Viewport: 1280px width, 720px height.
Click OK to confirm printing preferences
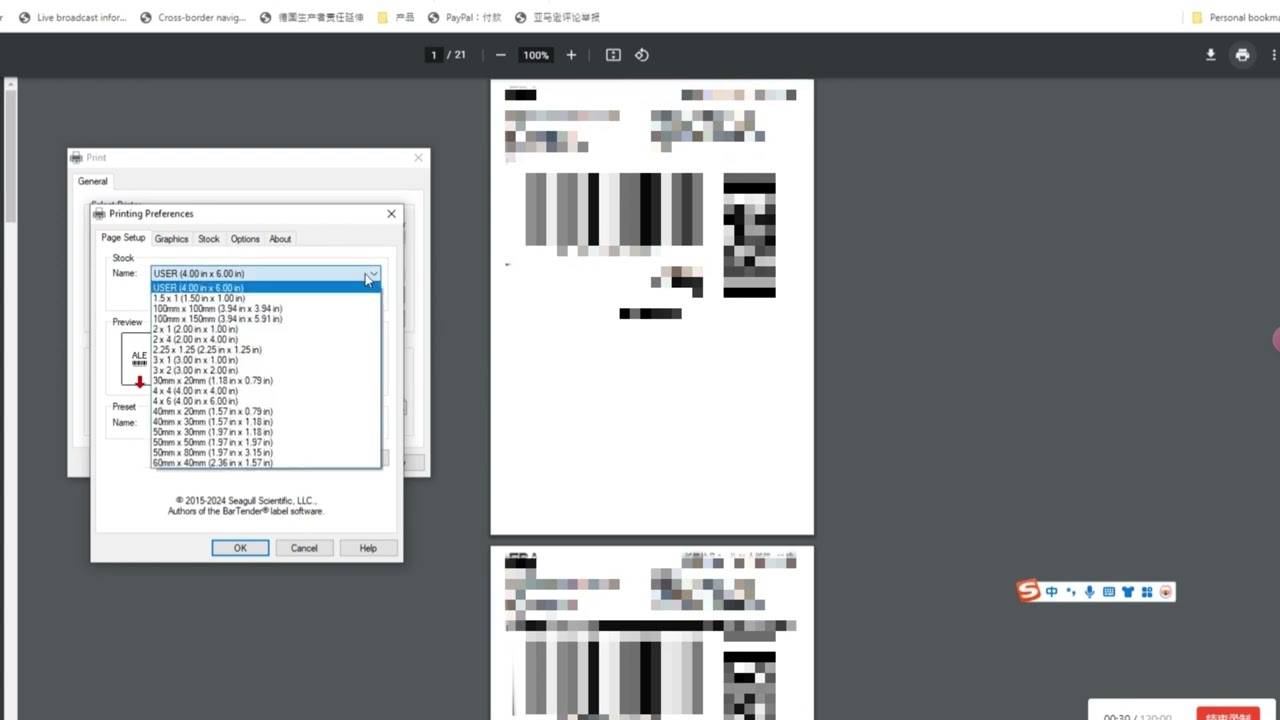[240, 547]
